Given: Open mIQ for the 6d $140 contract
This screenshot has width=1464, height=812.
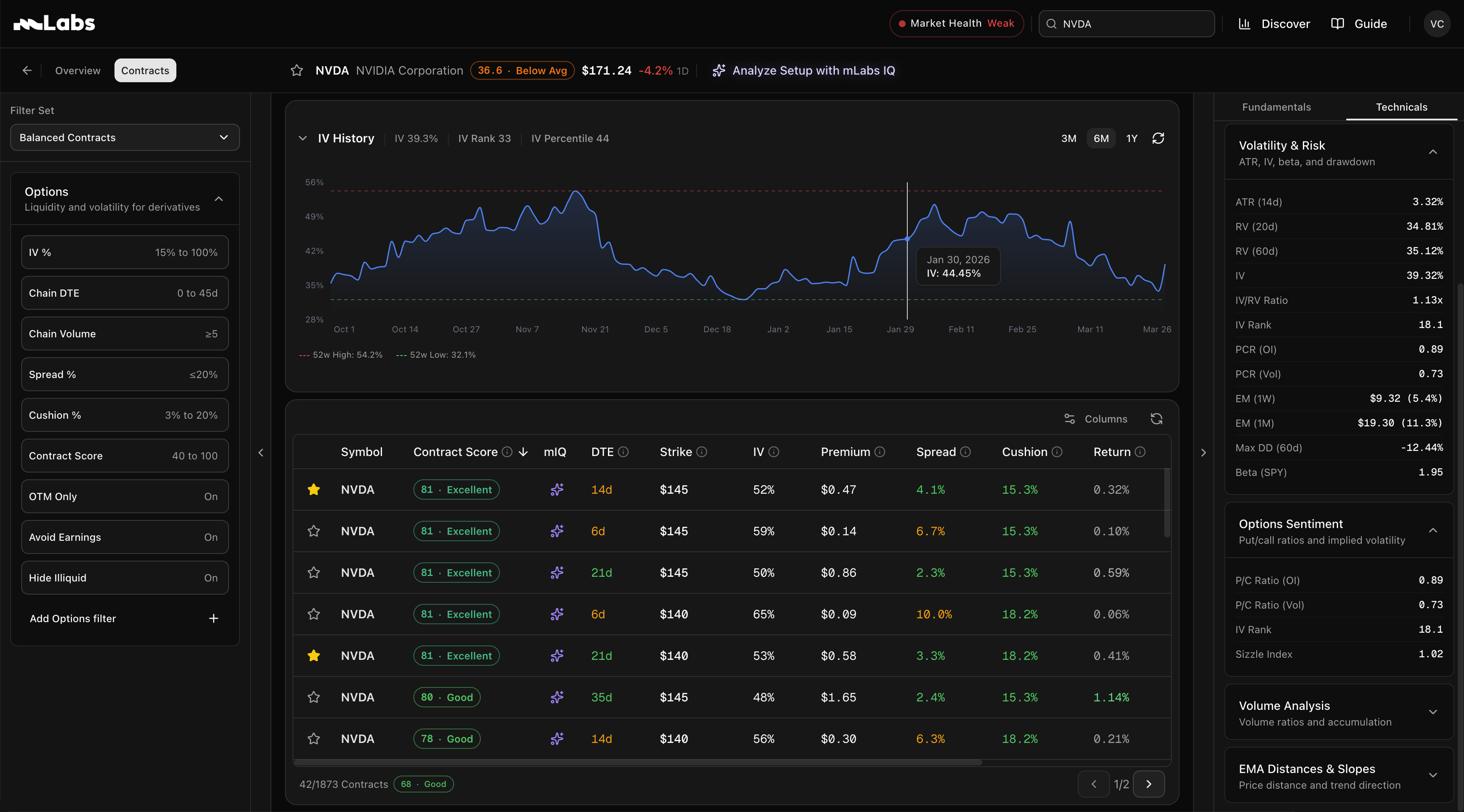Looking at the screenshot, I should pos(557,614).
